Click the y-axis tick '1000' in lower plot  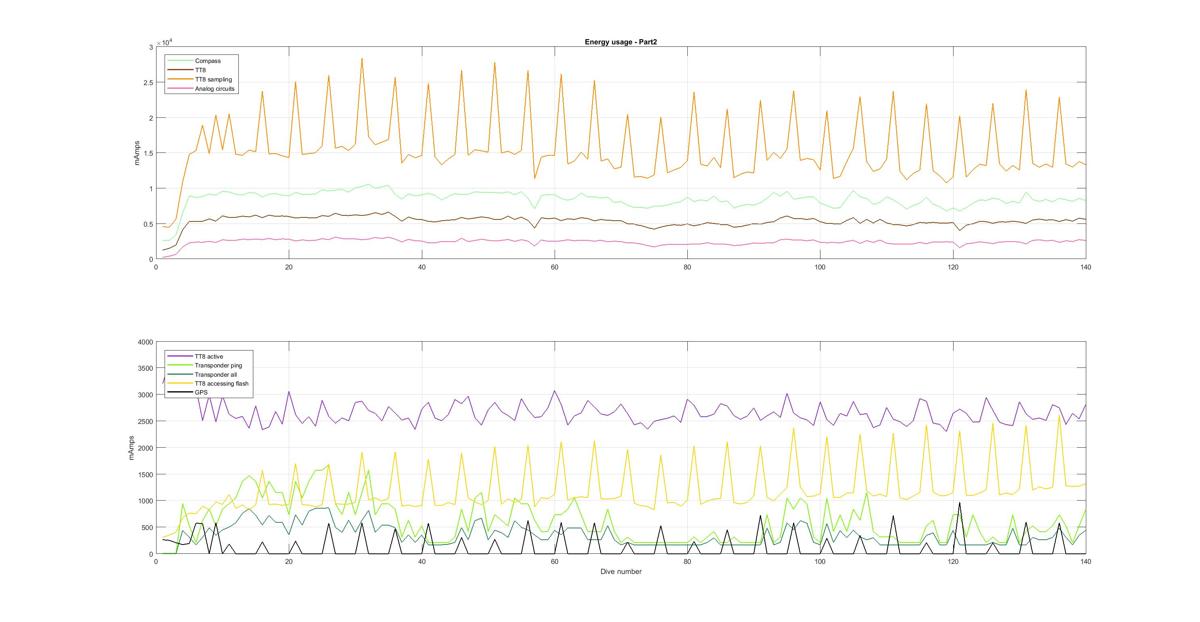pyautogui.click(x=145, y=501)
